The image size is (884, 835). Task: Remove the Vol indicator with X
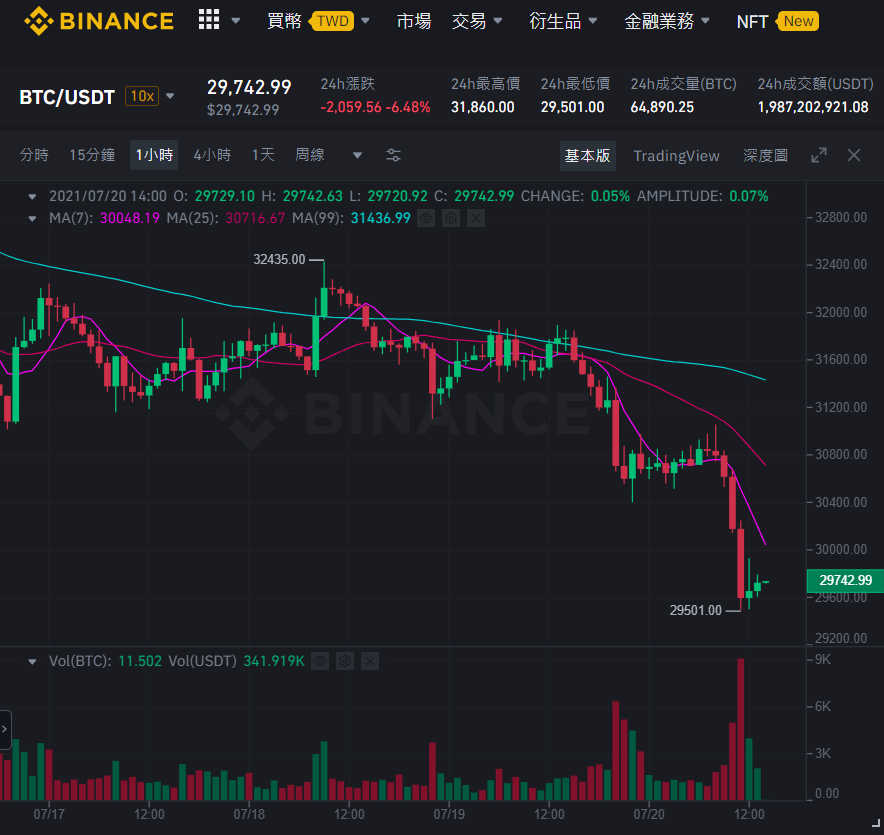point(370,661)
